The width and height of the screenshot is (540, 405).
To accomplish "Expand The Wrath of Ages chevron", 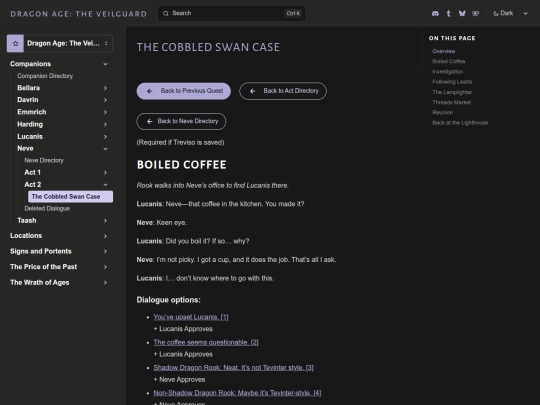I will click(105, 283).
